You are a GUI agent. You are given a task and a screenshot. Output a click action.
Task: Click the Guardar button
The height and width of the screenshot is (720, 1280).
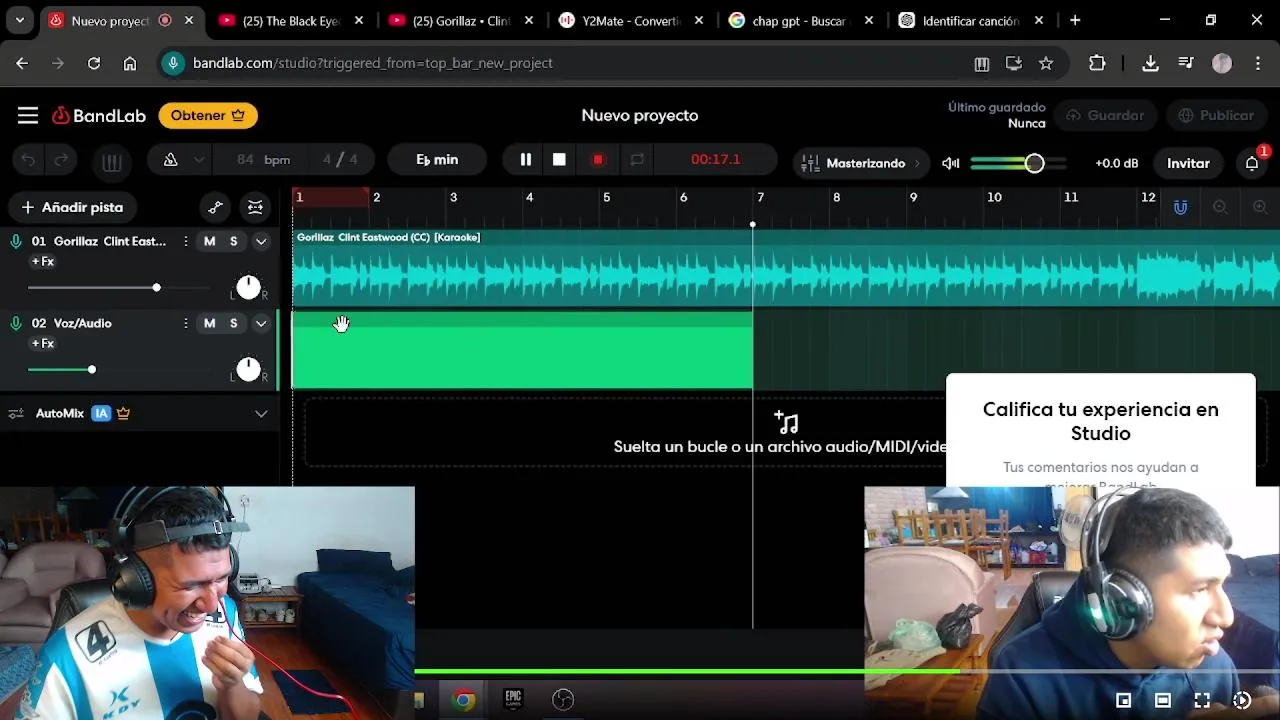(1105, 116)
